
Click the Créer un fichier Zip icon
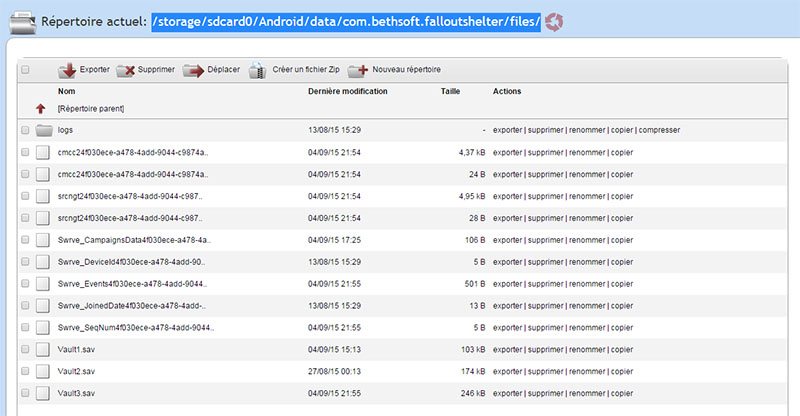pyautogui.click(x=258, y=70)
